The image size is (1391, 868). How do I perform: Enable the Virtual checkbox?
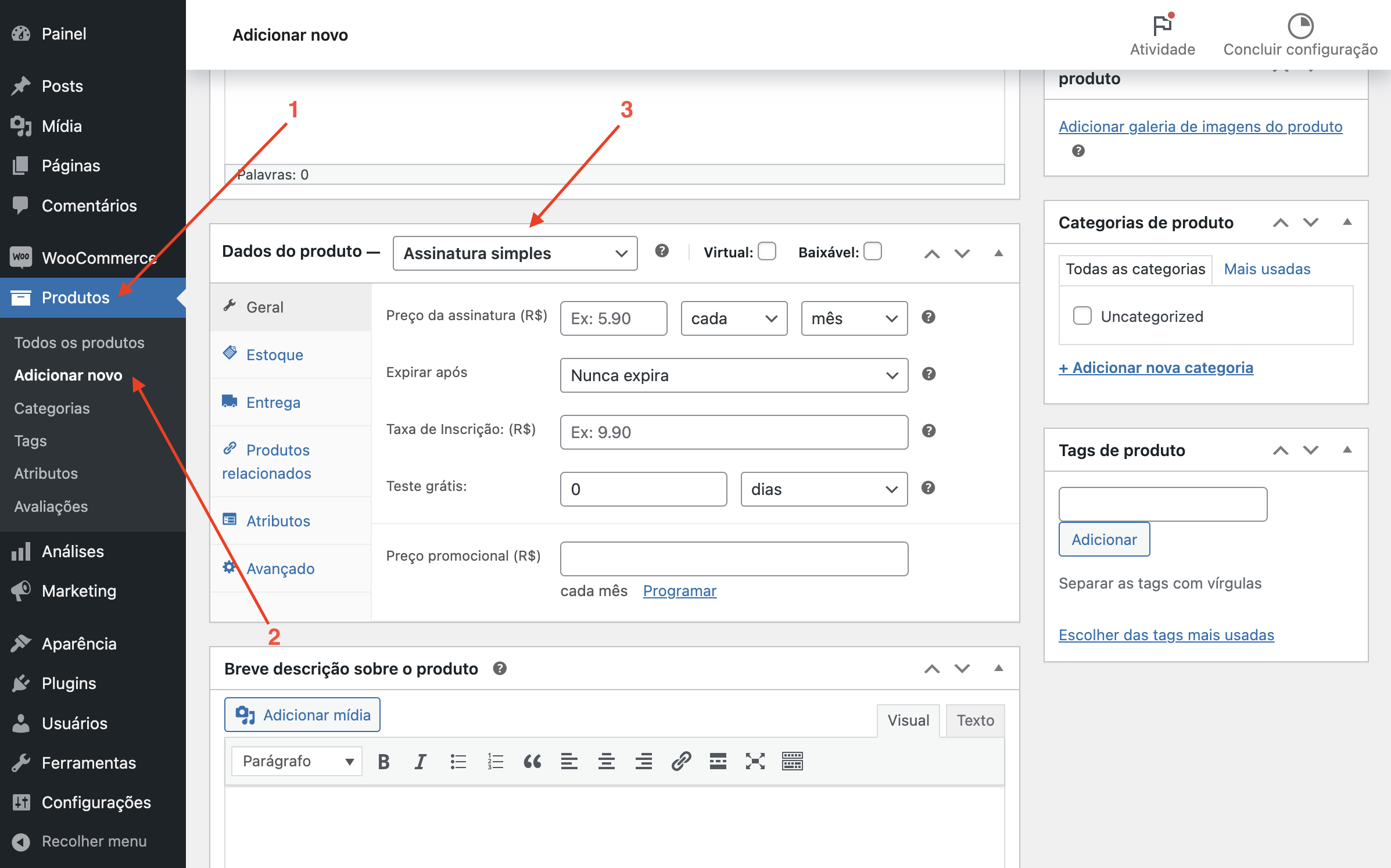pos(767,251)
